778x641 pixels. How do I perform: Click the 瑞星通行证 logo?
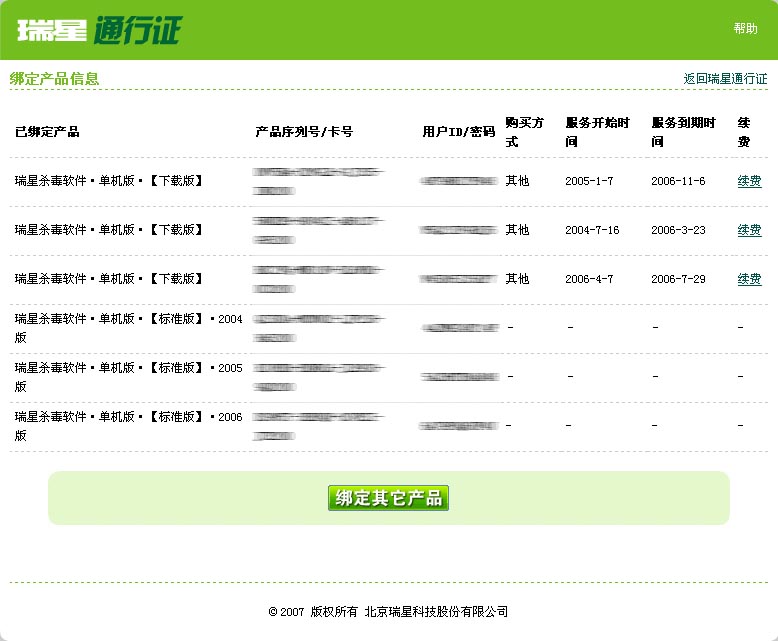[x=99, y=30]
